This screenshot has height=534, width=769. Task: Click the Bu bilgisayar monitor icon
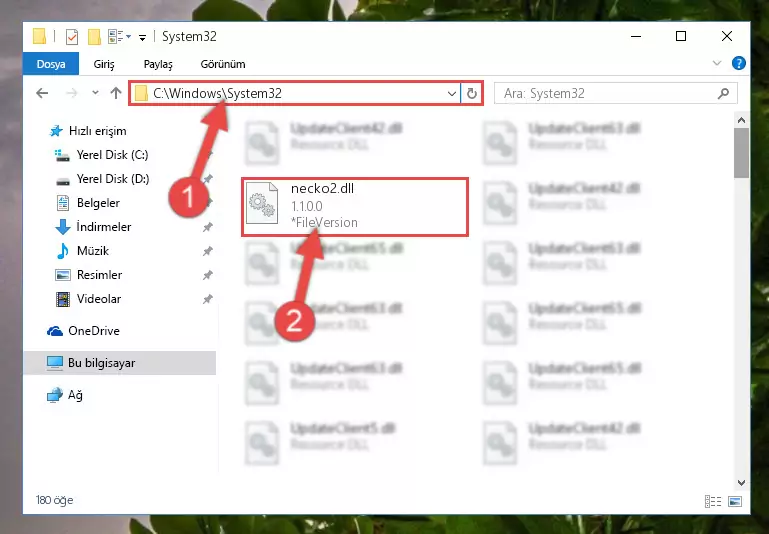point(54,363)
